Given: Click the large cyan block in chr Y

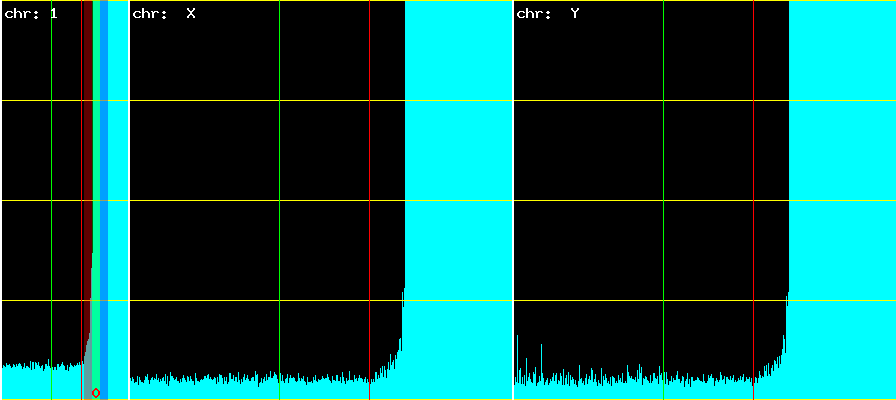Looking at the screenshot, I should click(x=841, y=150).
